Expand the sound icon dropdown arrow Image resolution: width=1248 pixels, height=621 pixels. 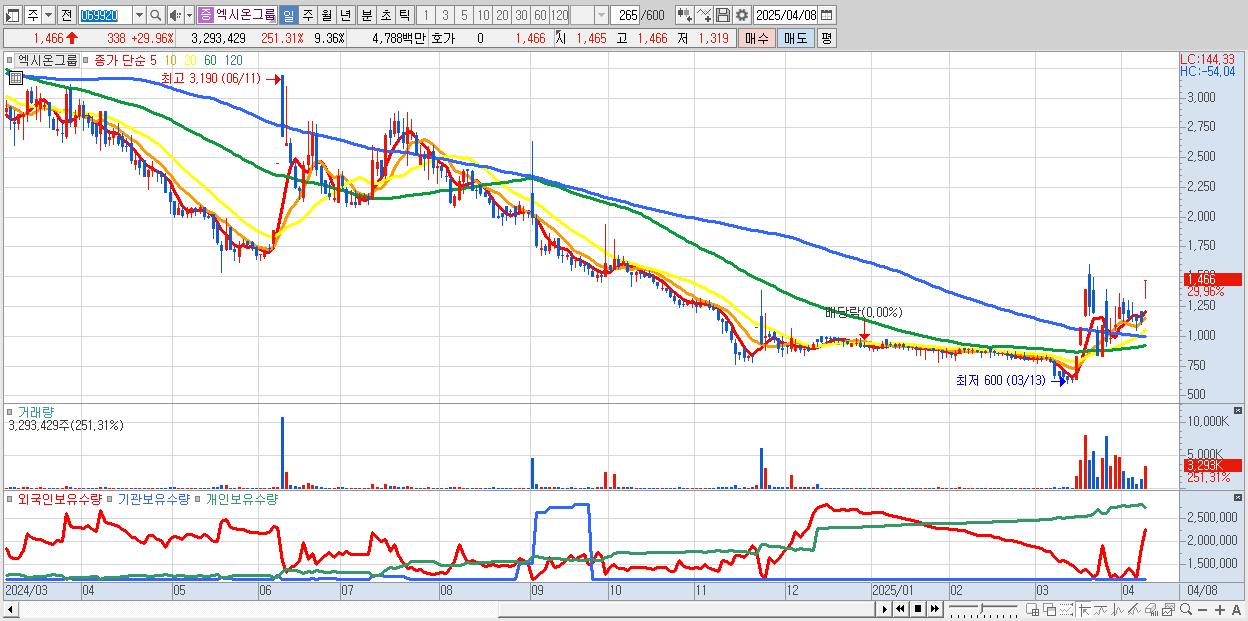188,15
